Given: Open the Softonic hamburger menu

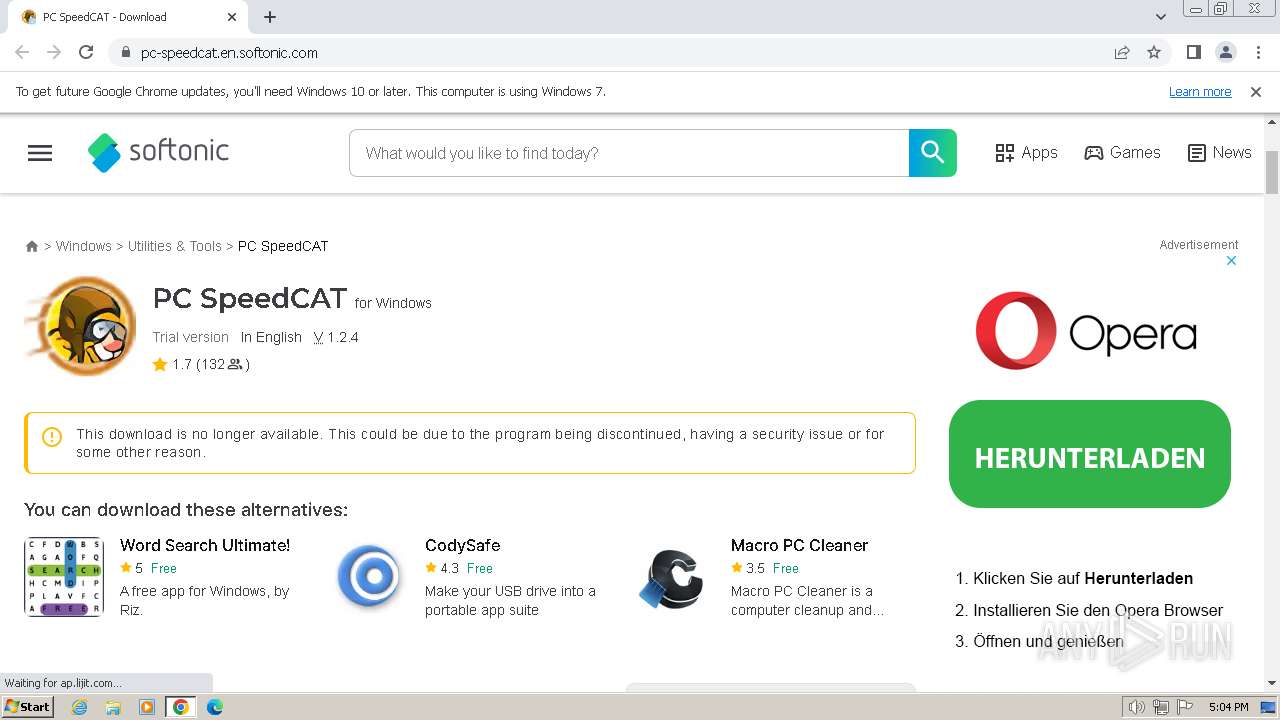Looking at the screenshot, I should pyautogui.click(x=40, y=153).
